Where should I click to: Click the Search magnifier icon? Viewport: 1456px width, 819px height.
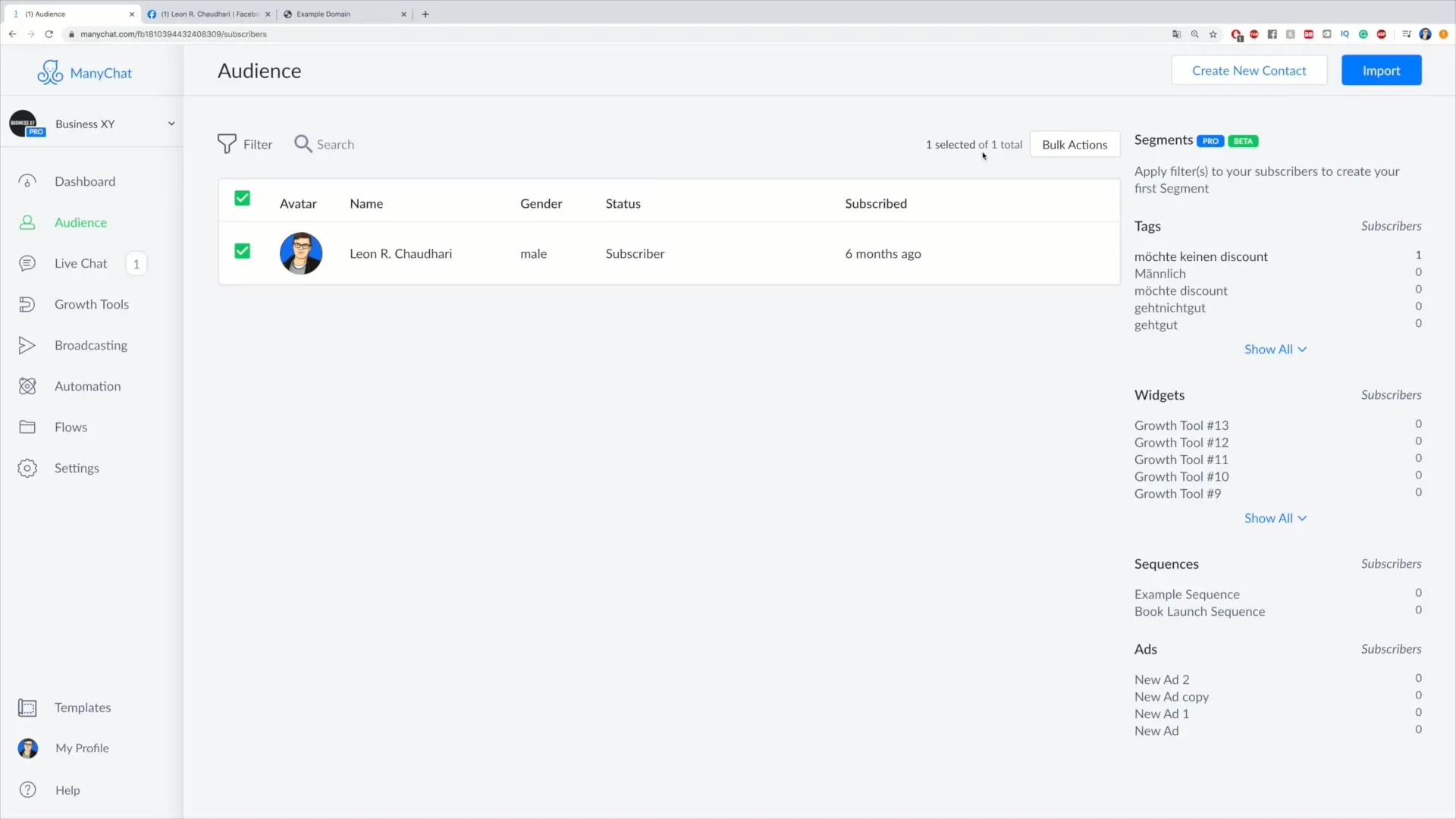tap(303, 144)
